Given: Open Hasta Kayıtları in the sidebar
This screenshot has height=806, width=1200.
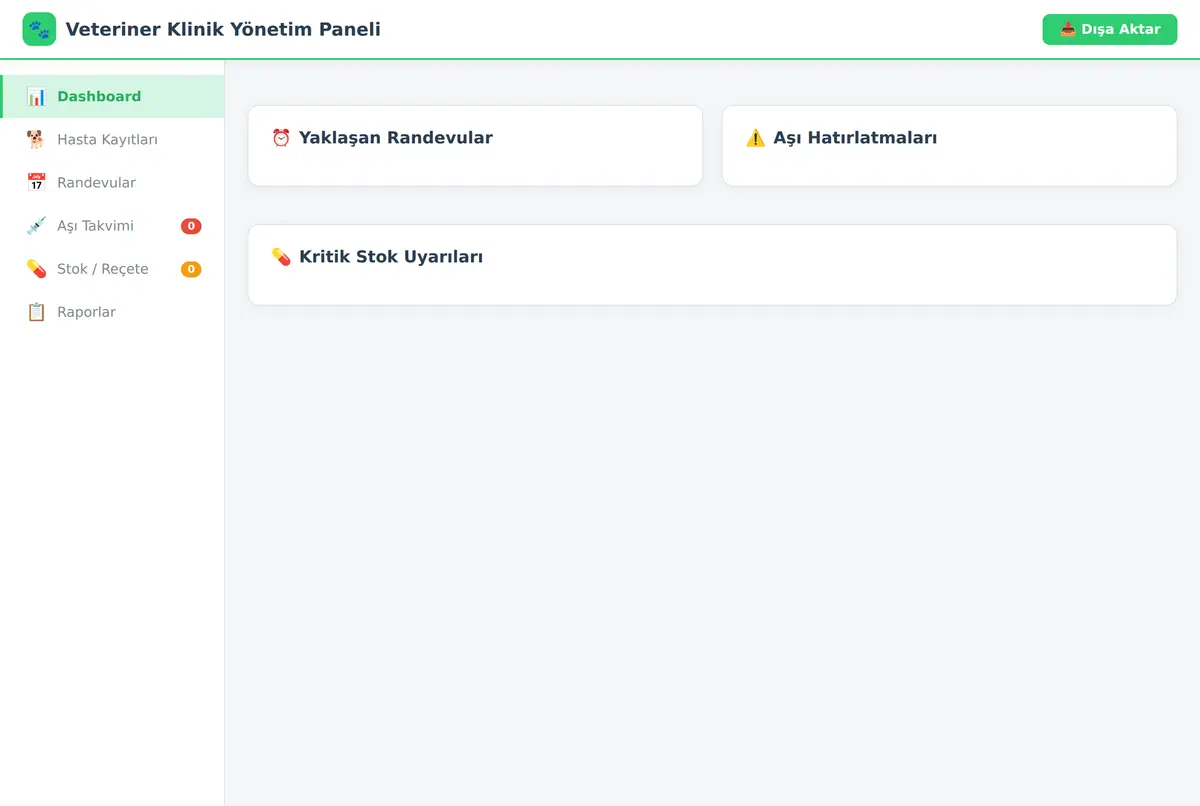Looking at the screenshot, I should pos(112,140).
